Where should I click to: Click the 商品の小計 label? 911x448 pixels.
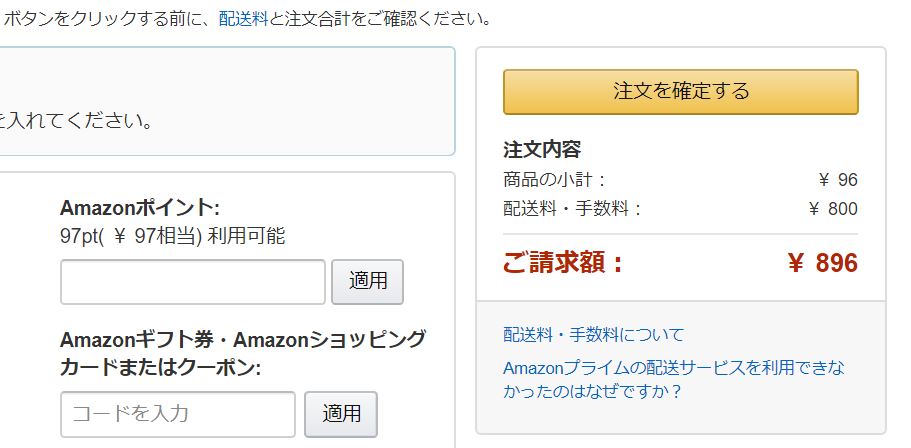point(554,180)
